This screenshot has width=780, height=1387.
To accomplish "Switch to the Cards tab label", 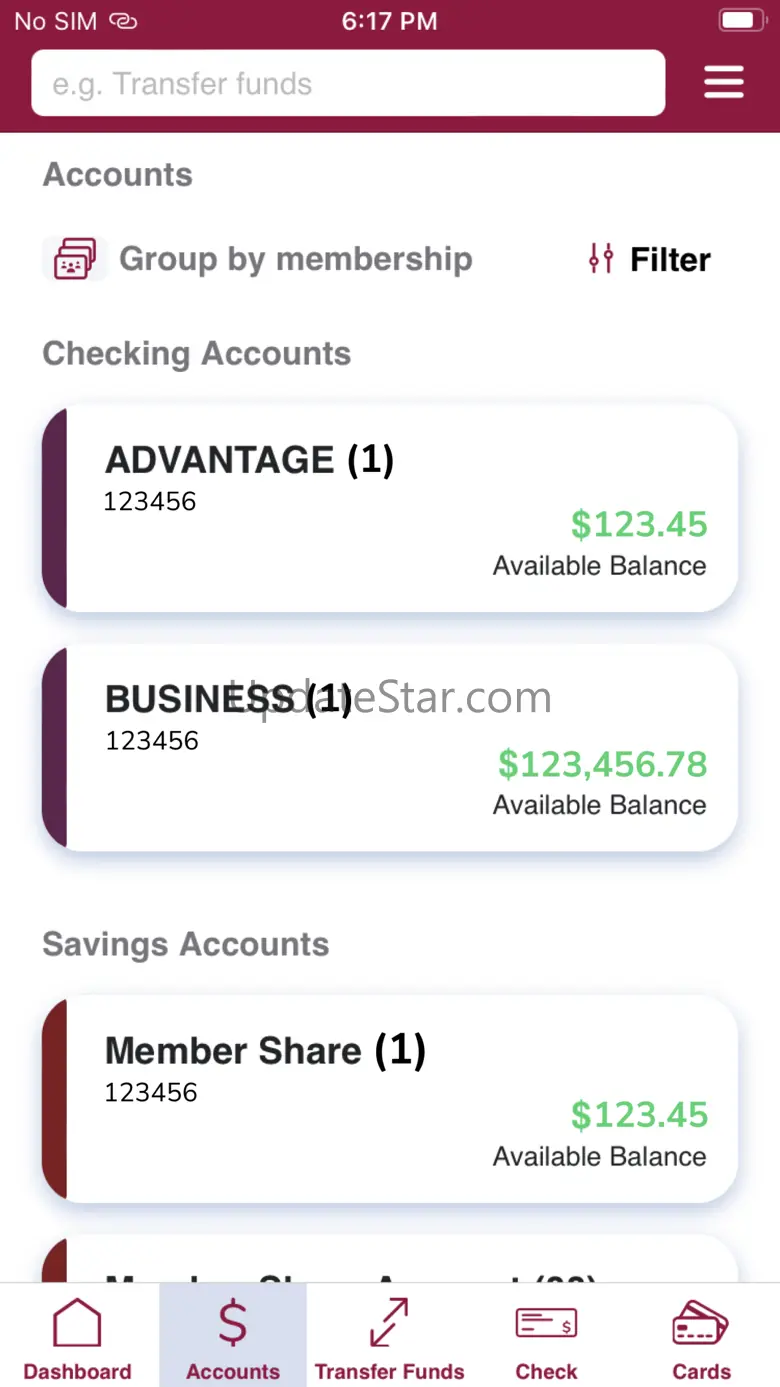I will tap(701, 1371).
